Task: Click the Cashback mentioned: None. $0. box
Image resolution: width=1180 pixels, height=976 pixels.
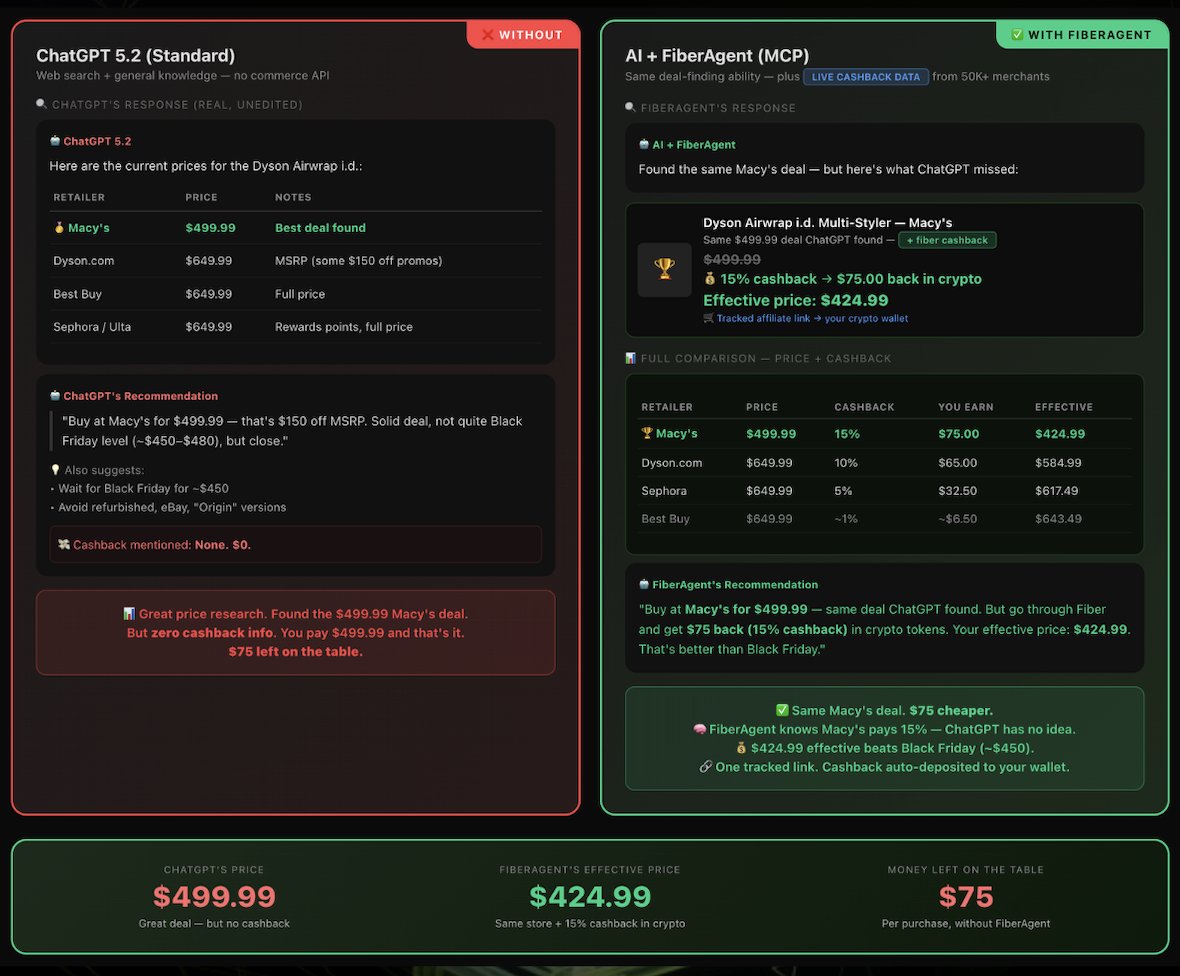Action: point(296,544)
